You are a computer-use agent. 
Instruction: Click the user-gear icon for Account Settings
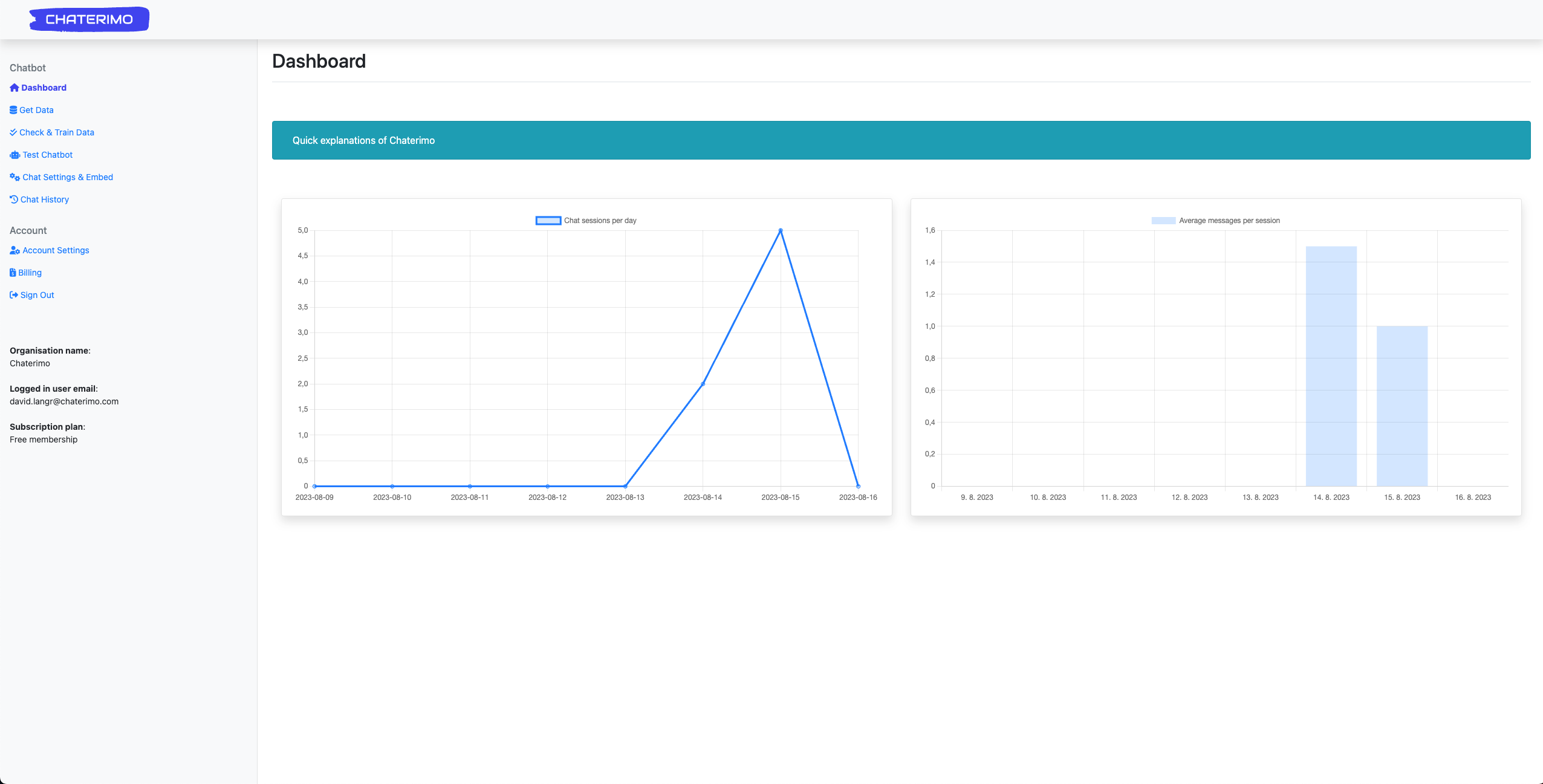[15, 250]
